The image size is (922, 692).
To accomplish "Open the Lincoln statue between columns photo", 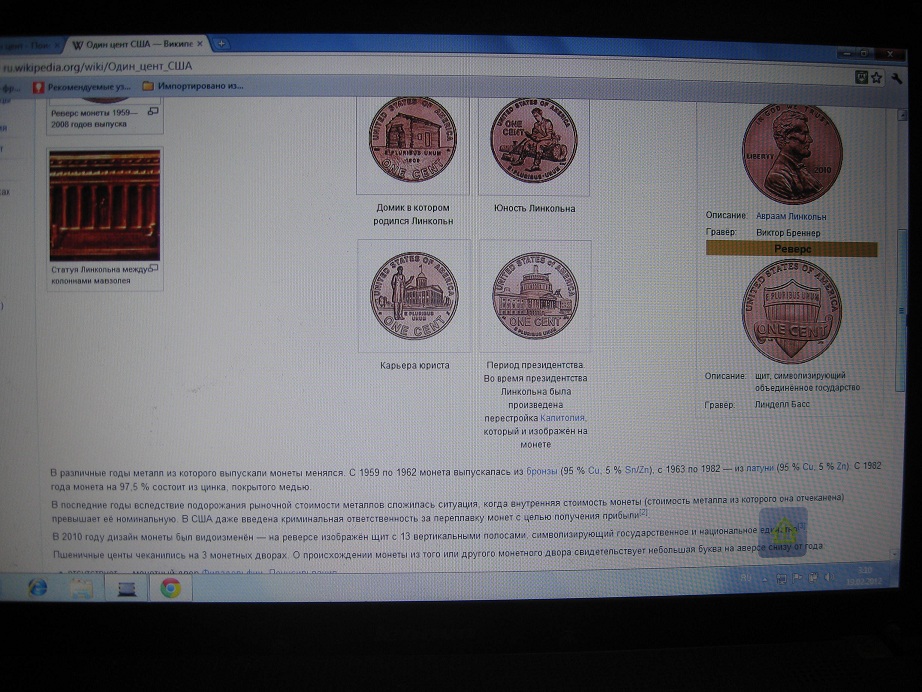I will (x=105, y=205).
